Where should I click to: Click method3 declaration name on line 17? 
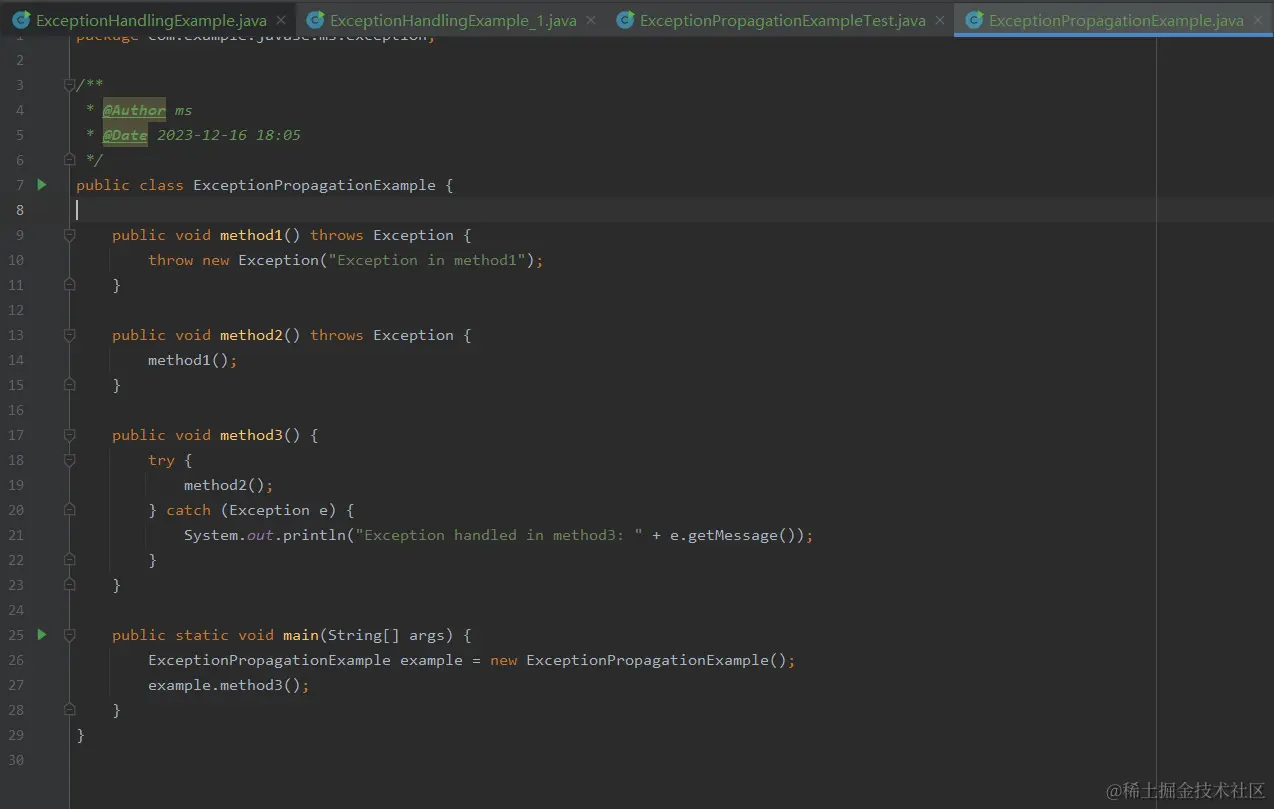pyautogui.click(x=252, y=435)
